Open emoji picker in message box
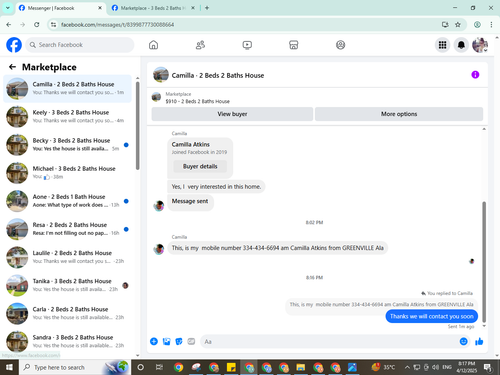 point(463,341)
